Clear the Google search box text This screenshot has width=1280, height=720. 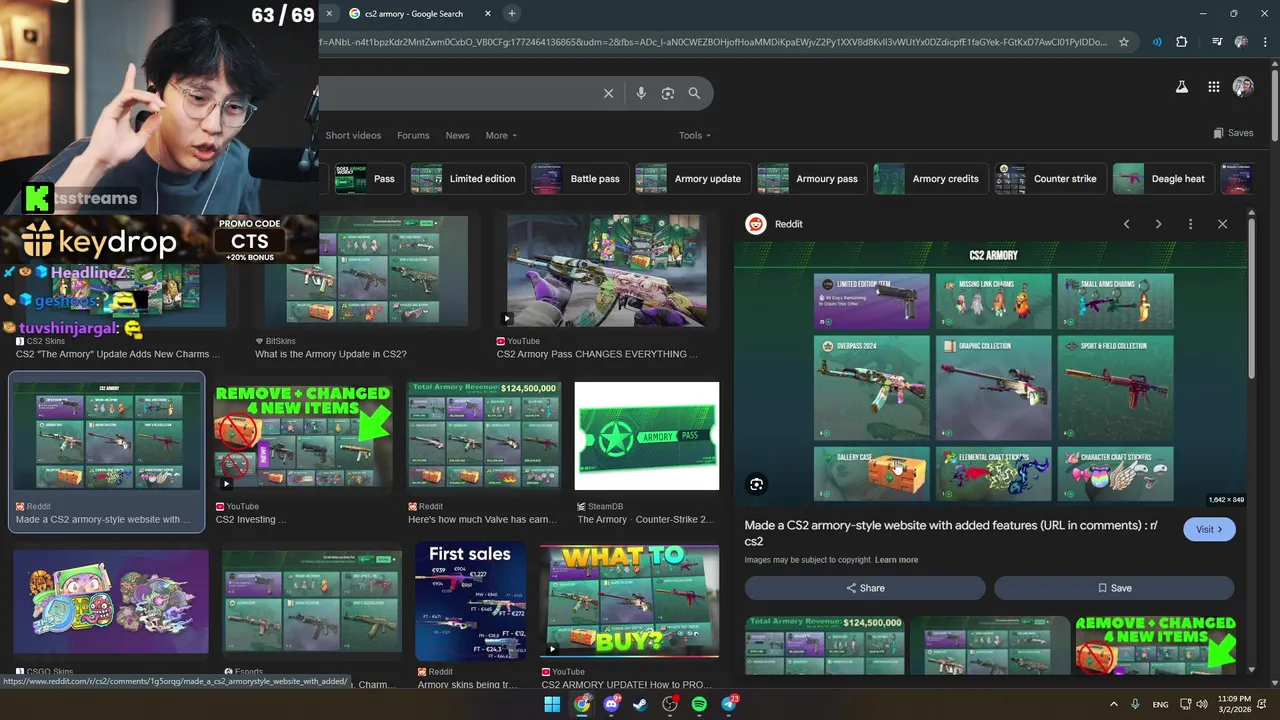pos(608,93)
